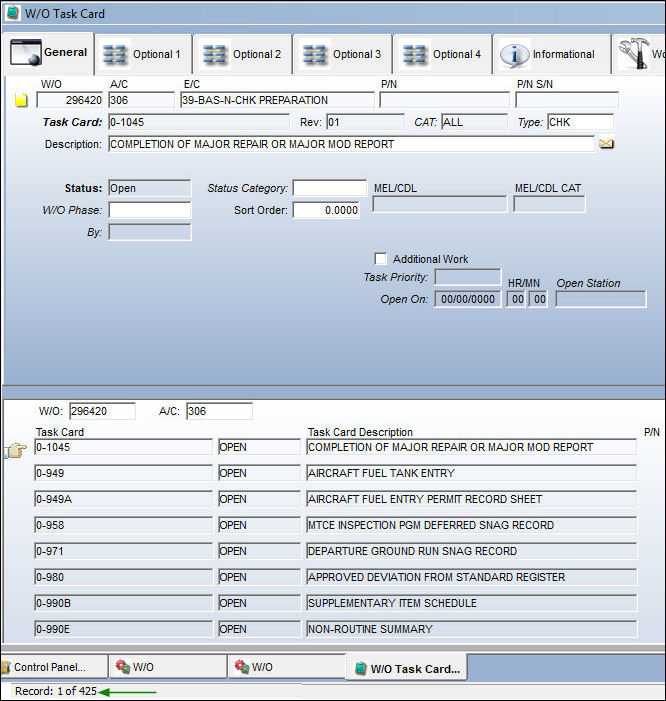Click the Optional 1 tab grid icon

click(115, 55)
